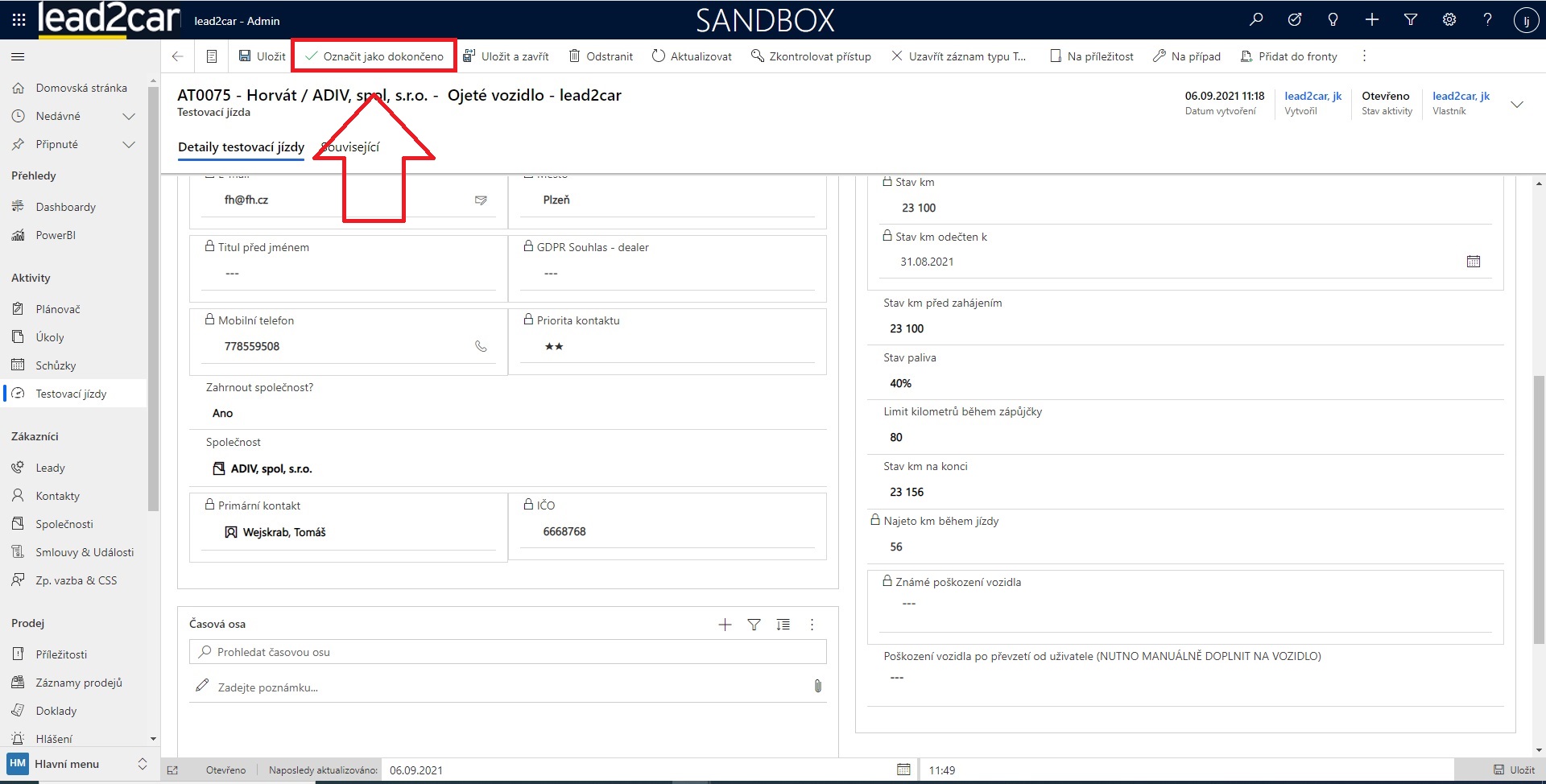The height and width of the screenshot is (784, 1546).
Task: Expand the record header details chevron
Action: point(1517,105)
